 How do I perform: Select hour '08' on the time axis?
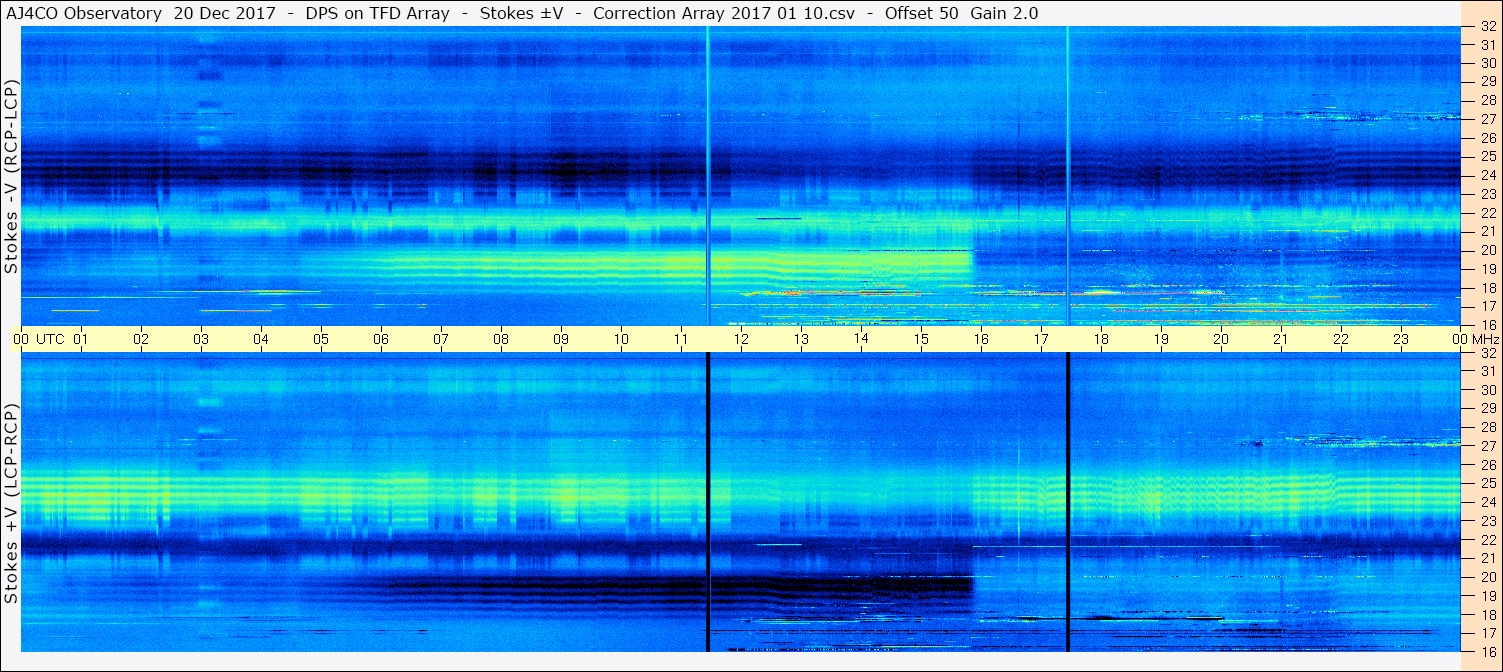[501, 339]
